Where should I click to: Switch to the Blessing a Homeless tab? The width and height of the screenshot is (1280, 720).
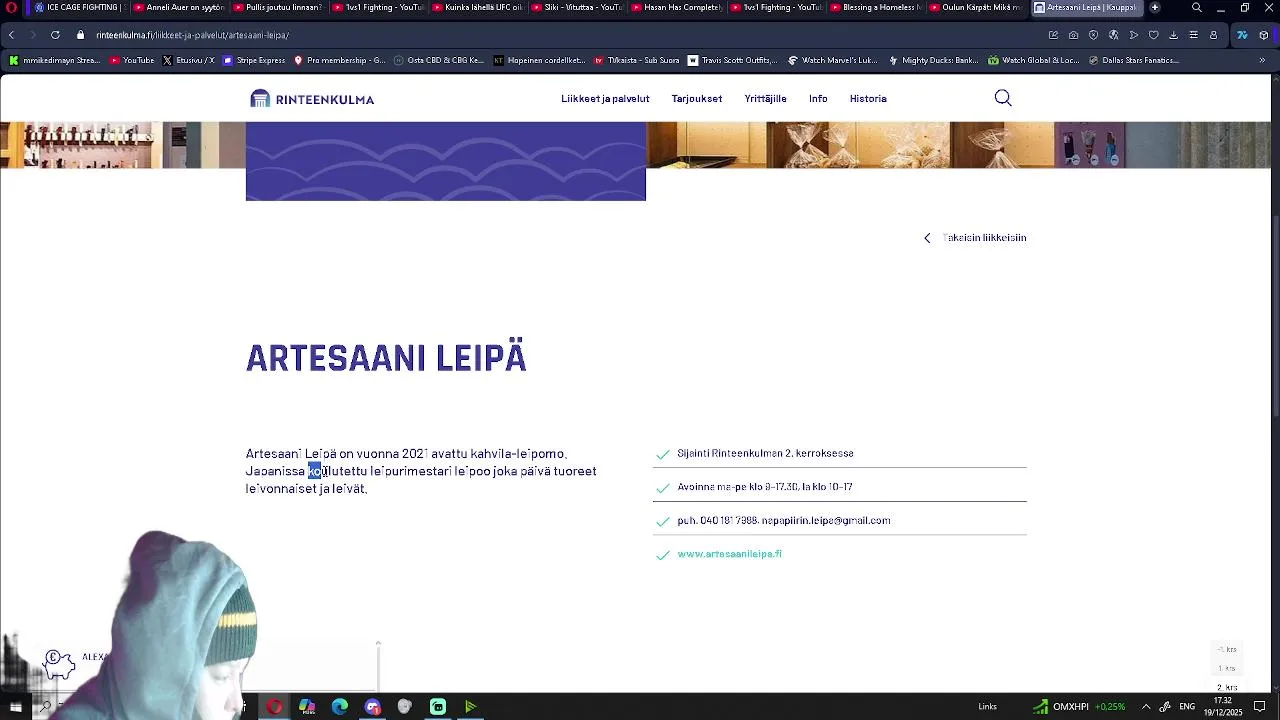pyautogui.click(x=876, y=7)
